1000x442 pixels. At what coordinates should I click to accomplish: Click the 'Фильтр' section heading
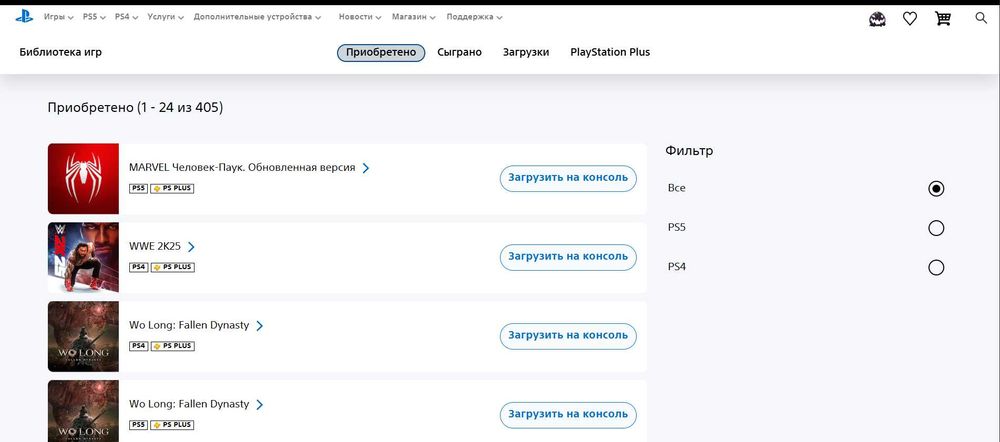point(689,151)
